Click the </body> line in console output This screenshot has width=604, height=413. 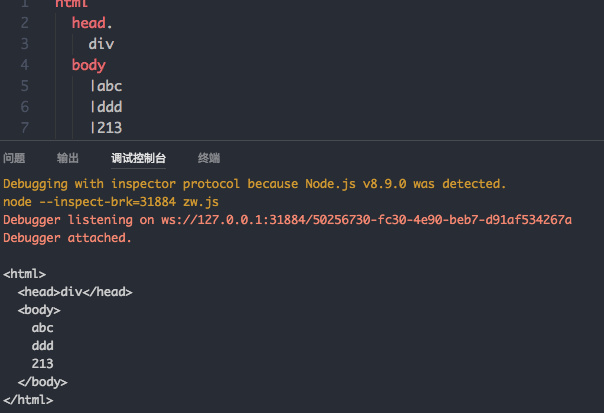click(42, 382)
